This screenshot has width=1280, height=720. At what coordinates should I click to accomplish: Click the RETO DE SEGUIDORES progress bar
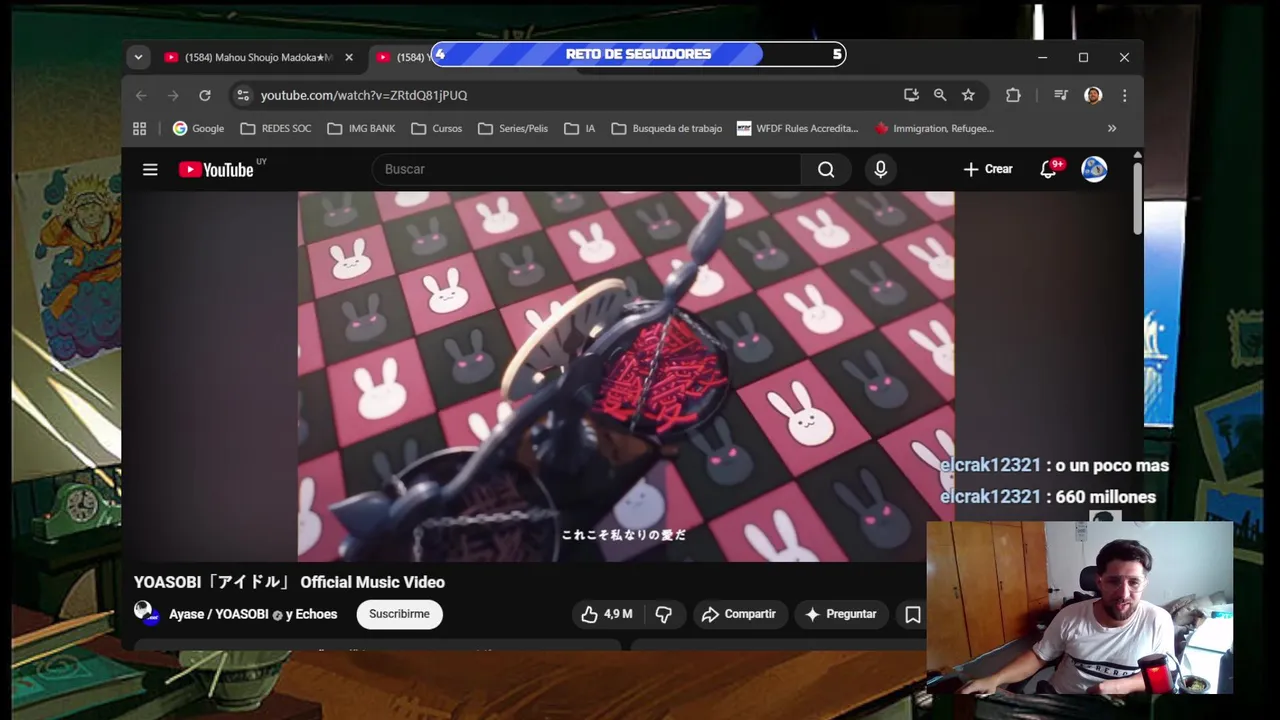click(638, 54)
